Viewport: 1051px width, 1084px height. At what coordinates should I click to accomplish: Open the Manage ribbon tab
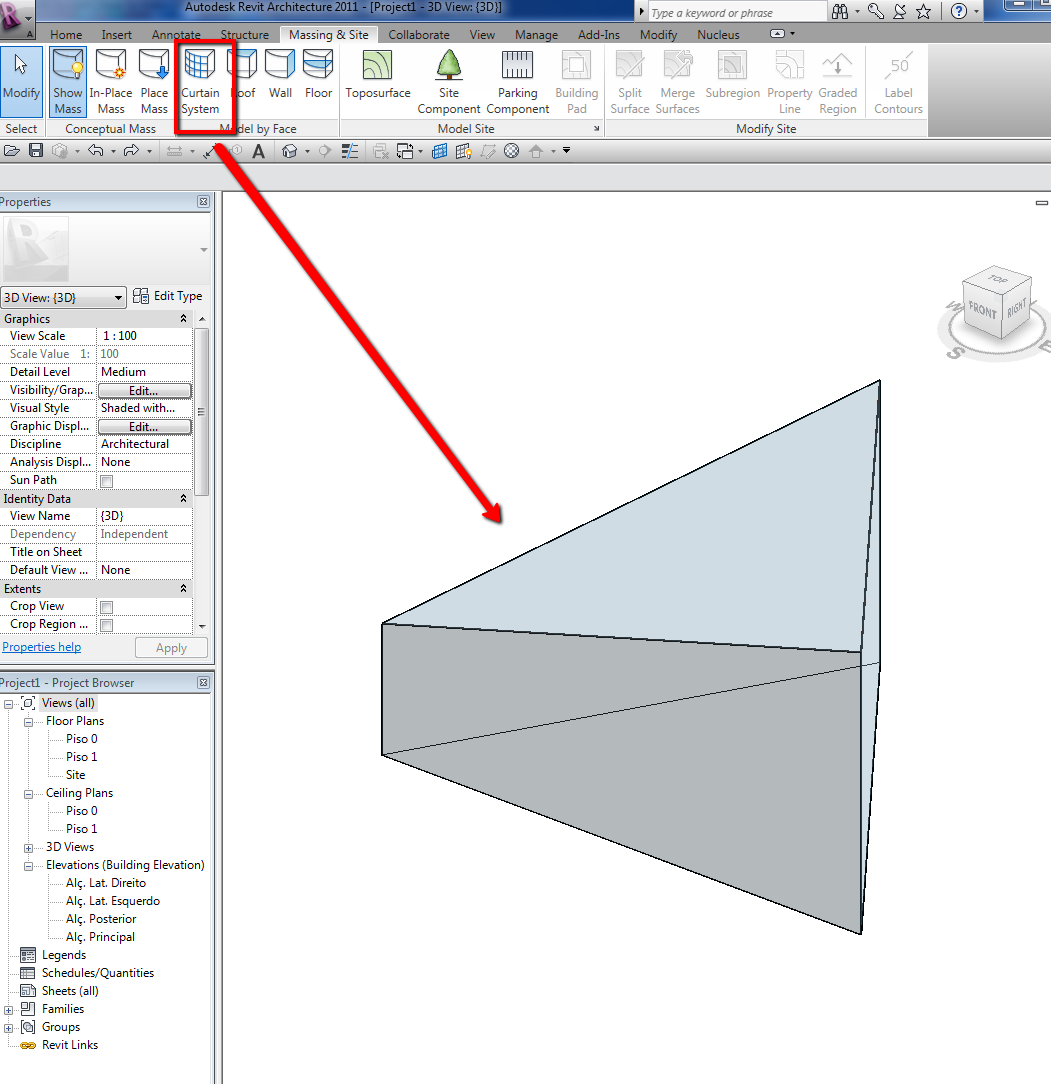tap(536, 34)
